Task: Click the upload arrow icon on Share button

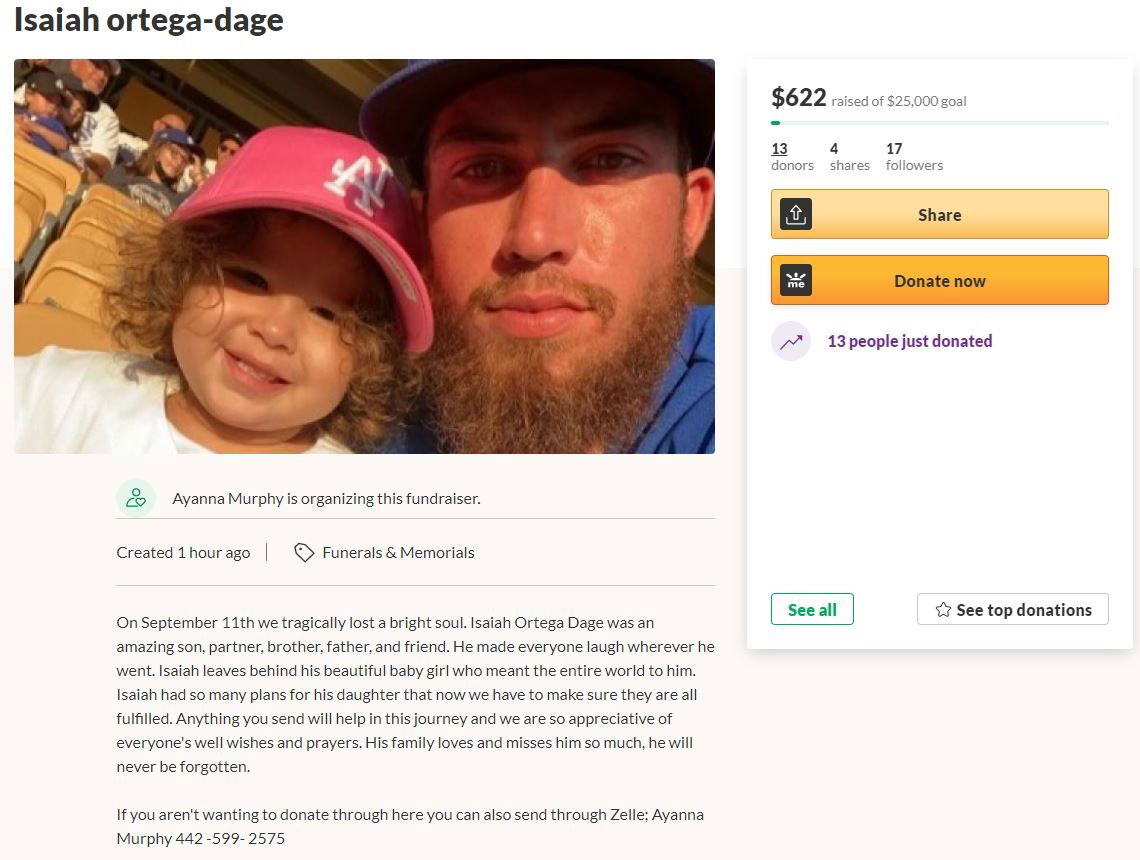Action: (796, 215)
